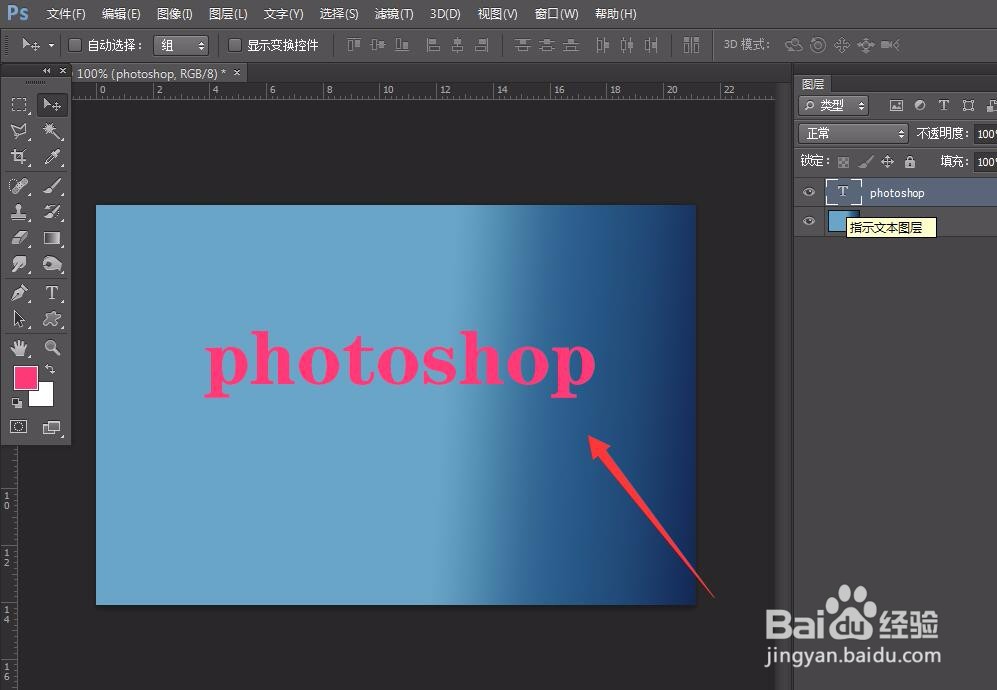This screenshot has width=997, height=690.
Task: Open the 图层(L) menu
Action: click(228, 13)
